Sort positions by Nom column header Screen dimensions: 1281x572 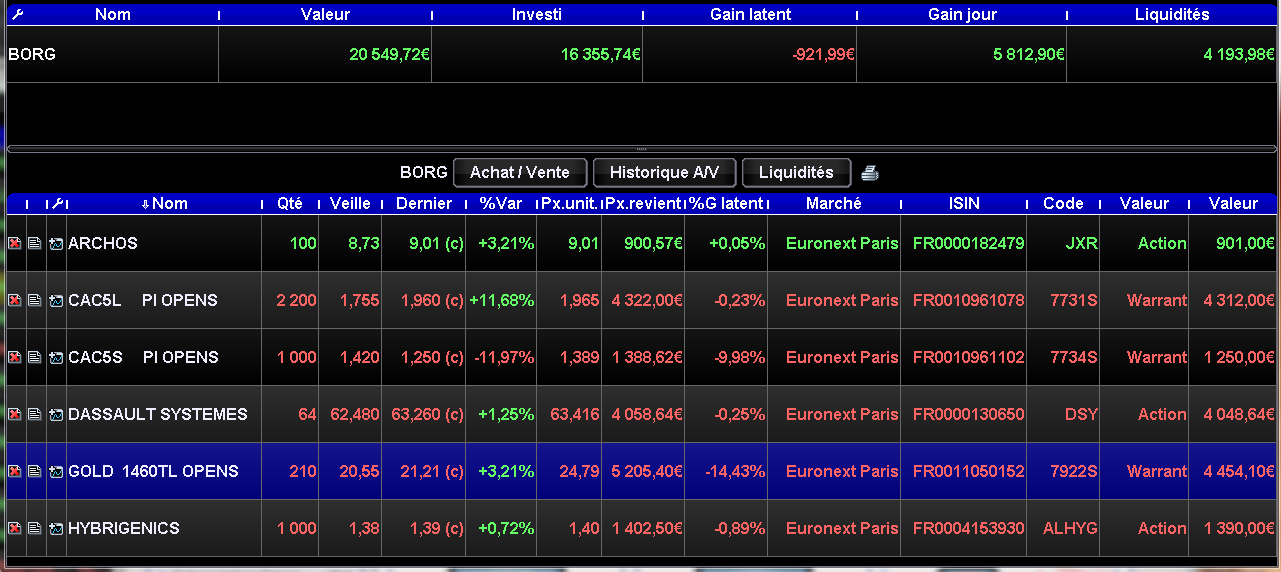[164, 203]
